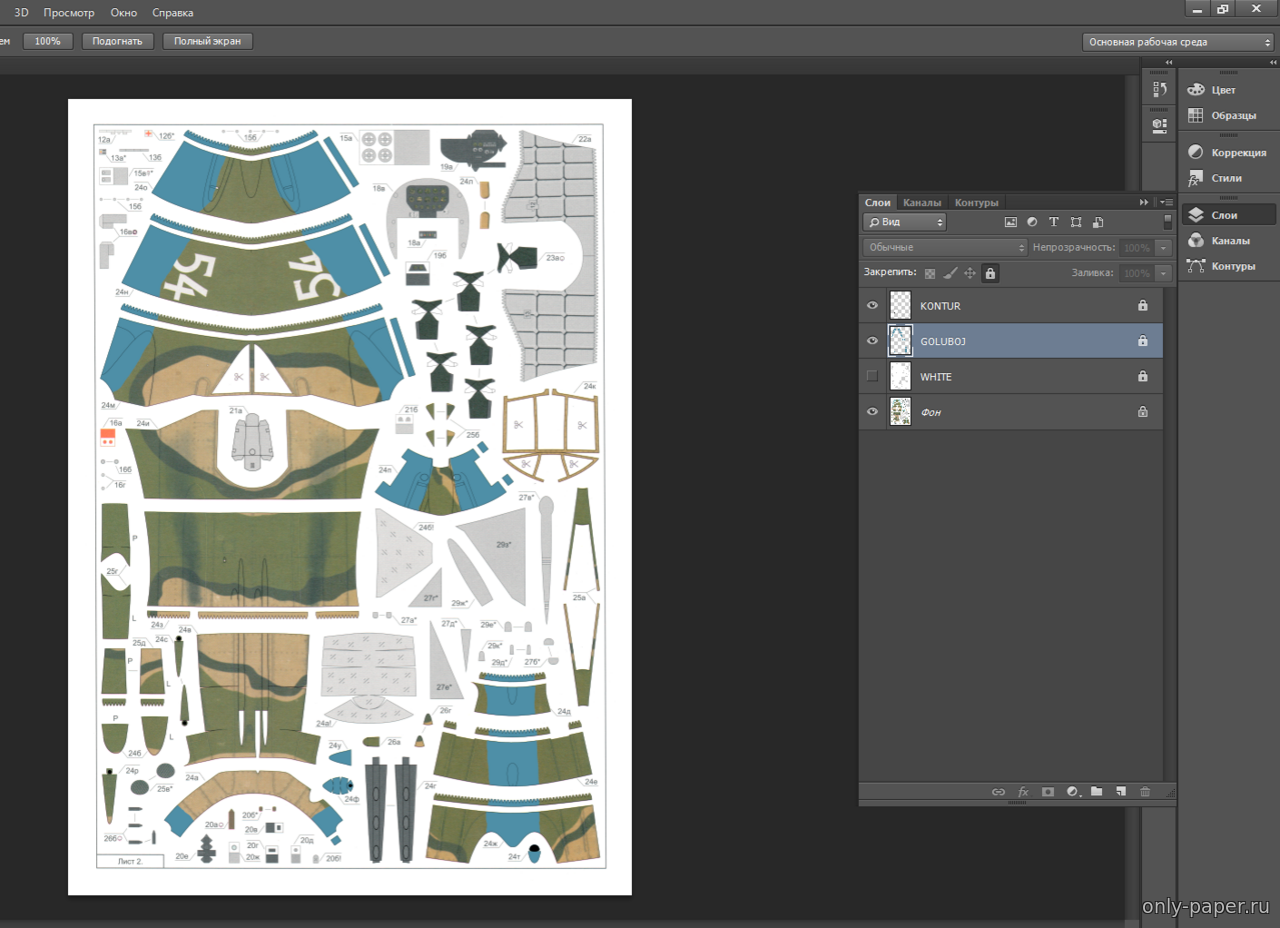Screen dimensions: 1280x928
Task: Open the workspace dropdown Основная рабочая среда
Action: pos(1177,42)
